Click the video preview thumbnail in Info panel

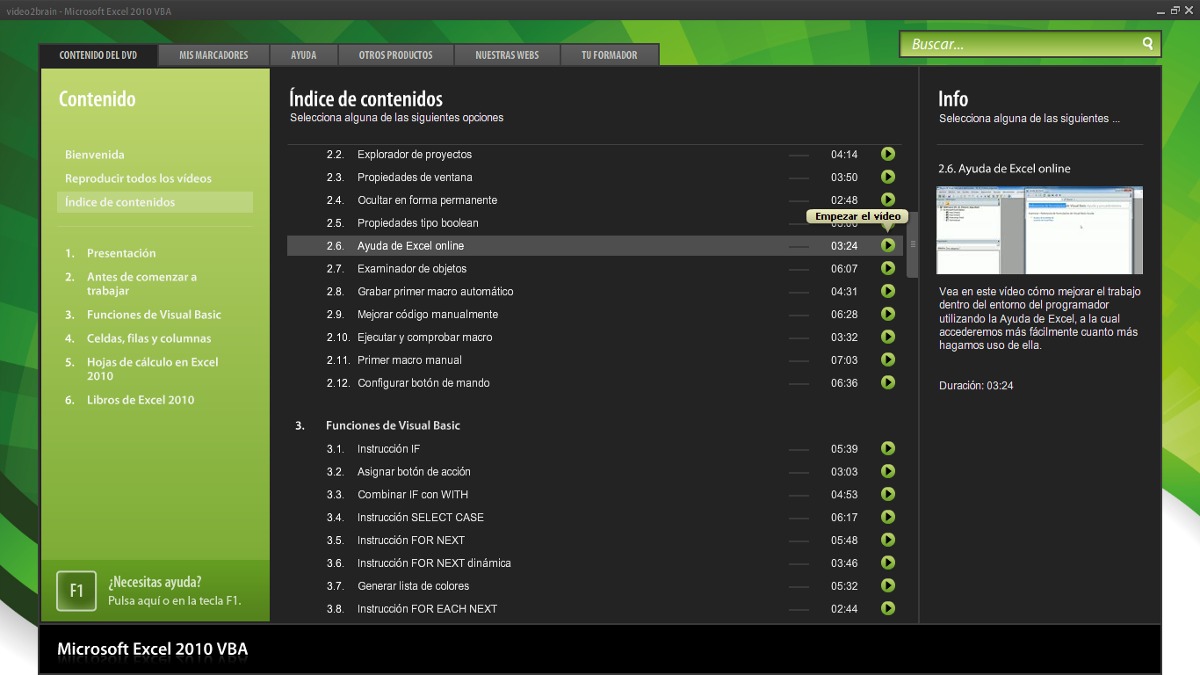1039,230
